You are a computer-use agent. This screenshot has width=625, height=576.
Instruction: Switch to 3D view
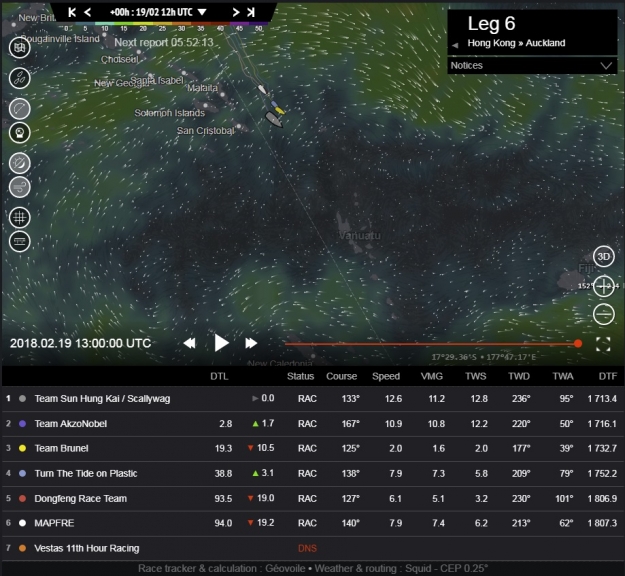click(x=603, y=257)
